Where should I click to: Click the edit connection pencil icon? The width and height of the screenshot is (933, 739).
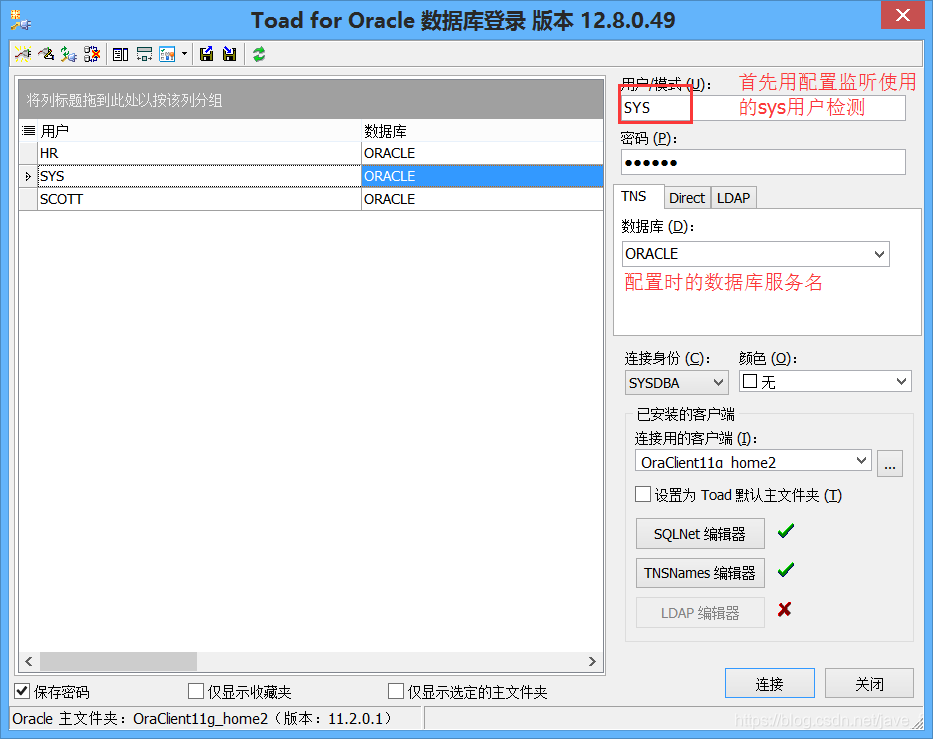click(46, 54)
